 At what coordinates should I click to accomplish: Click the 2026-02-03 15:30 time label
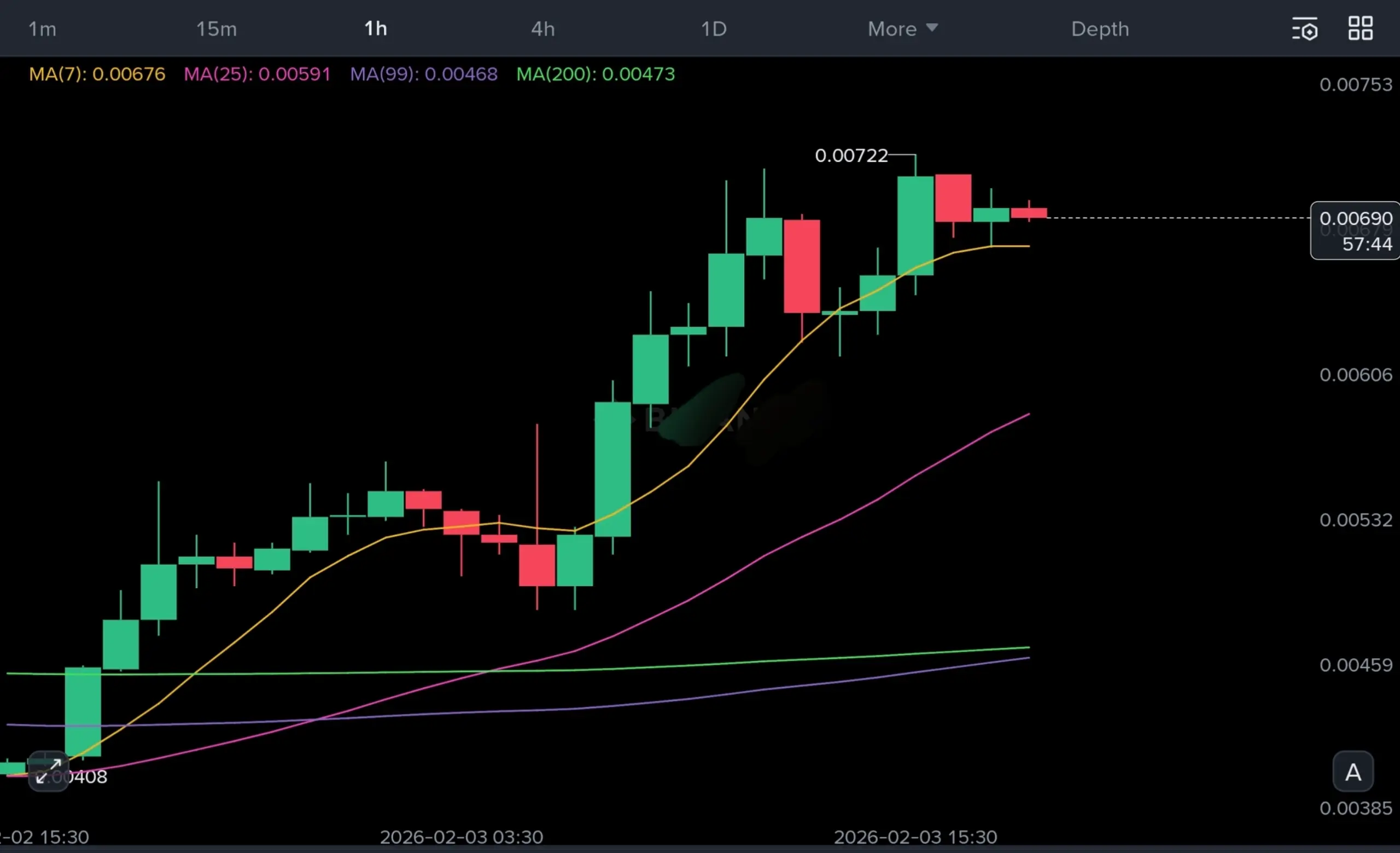[x=915, y=837]
